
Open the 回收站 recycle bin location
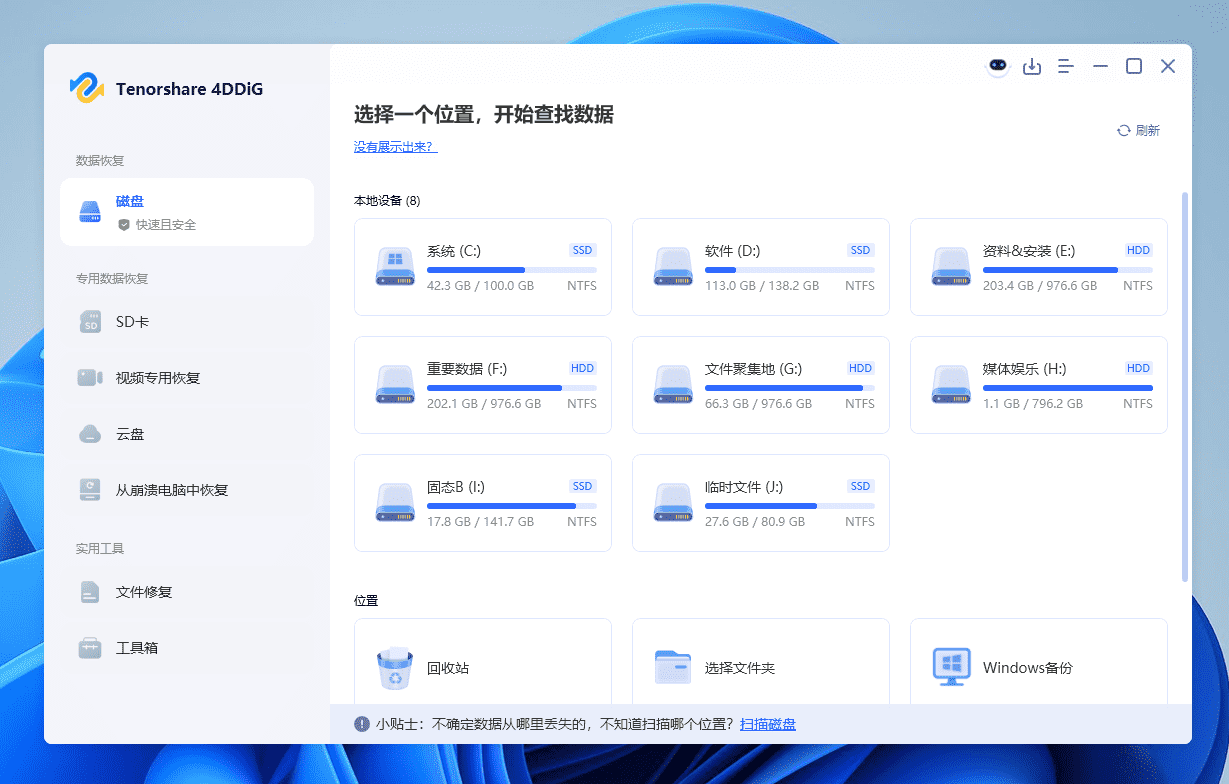point(483,666)
